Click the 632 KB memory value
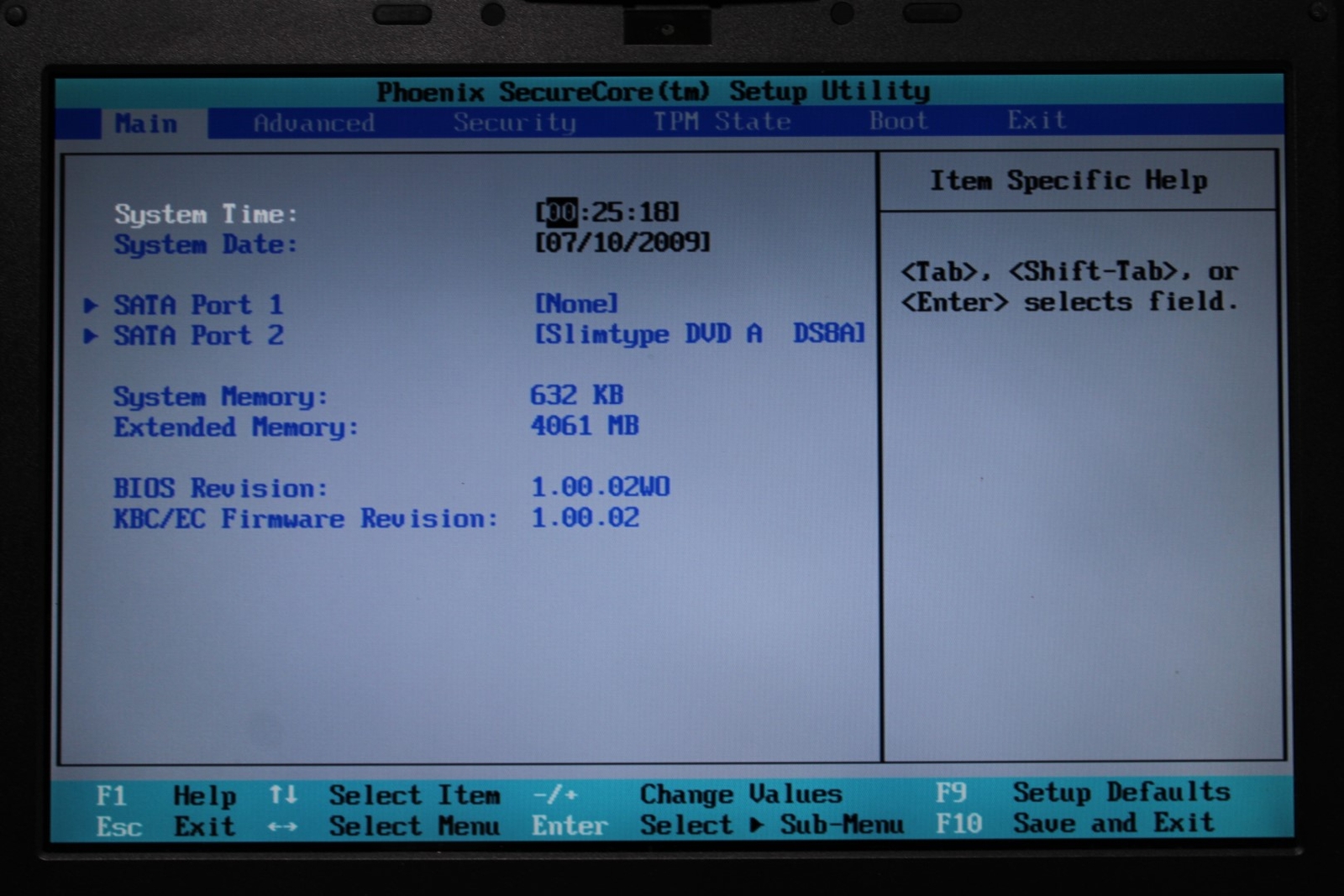This screenshot has width=1344, height=896. click(x=576, y=395)
